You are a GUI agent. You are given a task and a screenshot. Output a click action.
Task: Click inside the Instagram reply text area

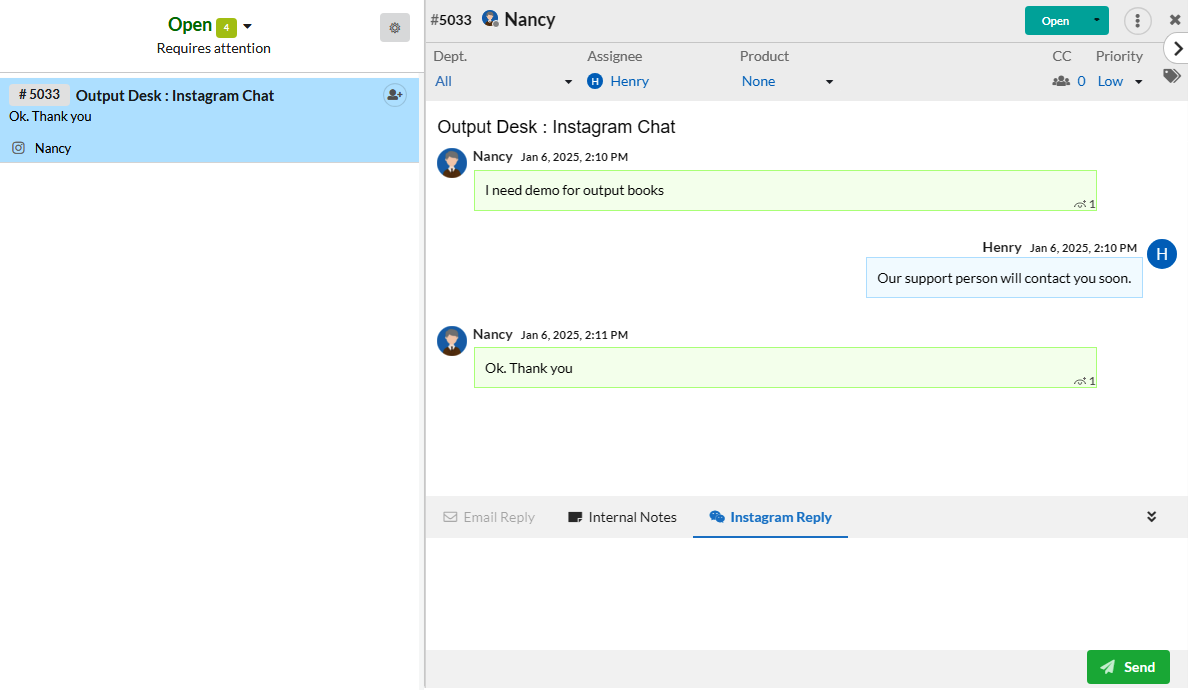coord(807,594)
